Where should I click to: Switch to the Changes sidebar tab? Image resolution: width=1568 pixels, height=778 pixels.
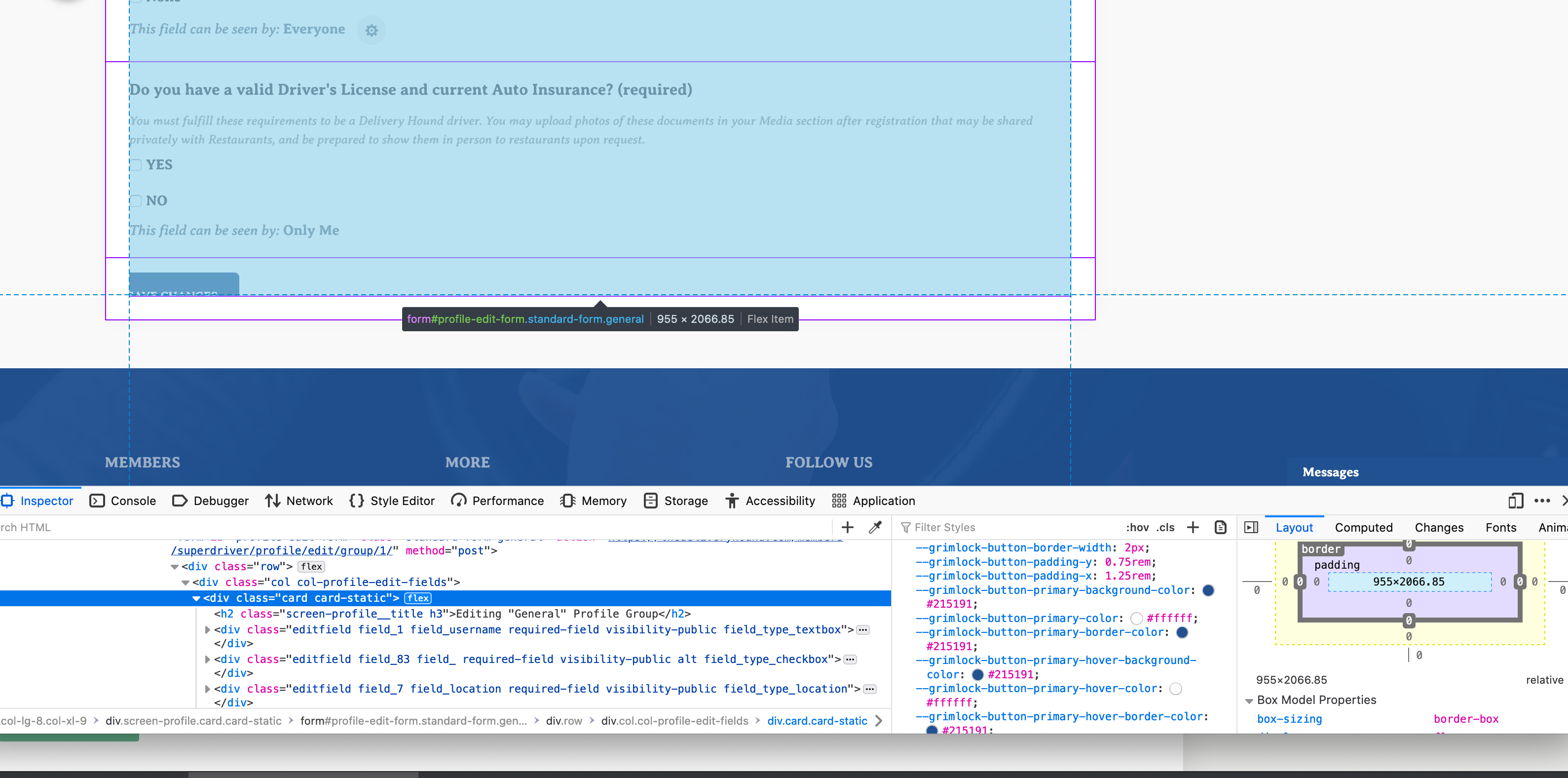coord(1438,527)
